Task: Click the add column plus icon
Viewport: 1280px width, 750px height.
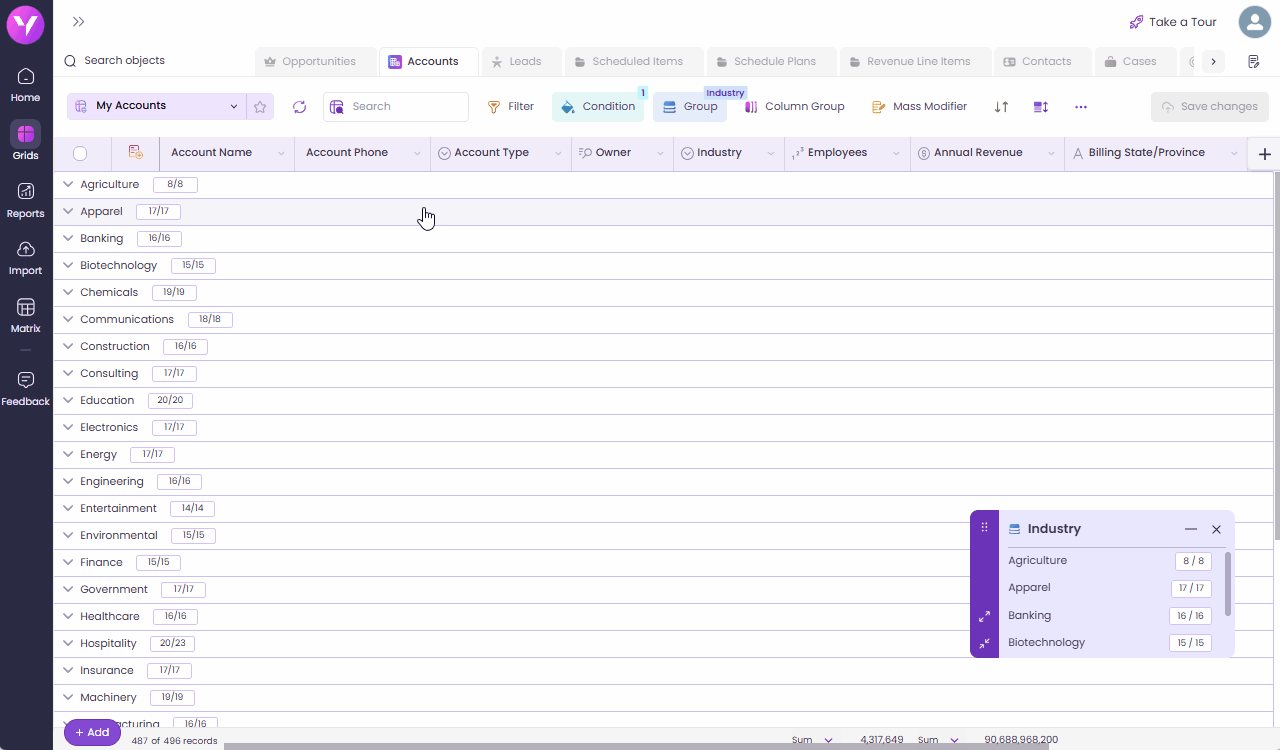Action: pos(1264,154)
